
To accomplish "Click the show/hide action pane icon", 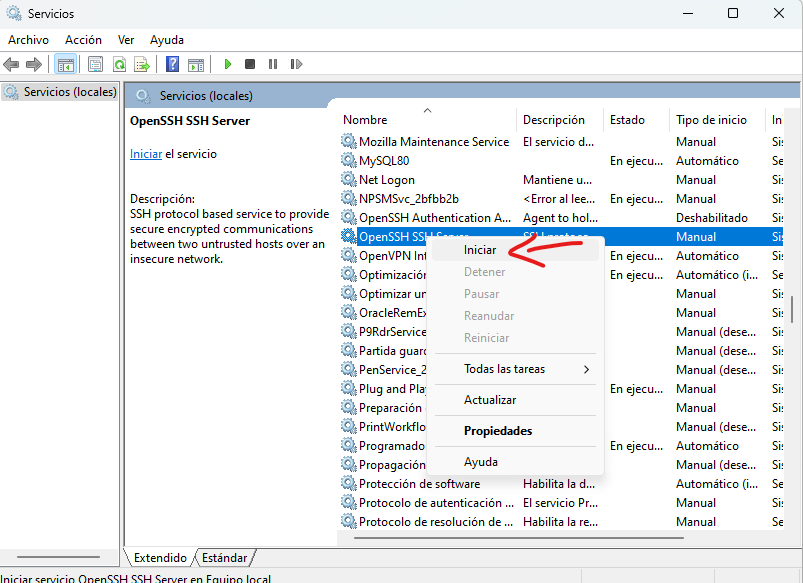I will point(196,64).
